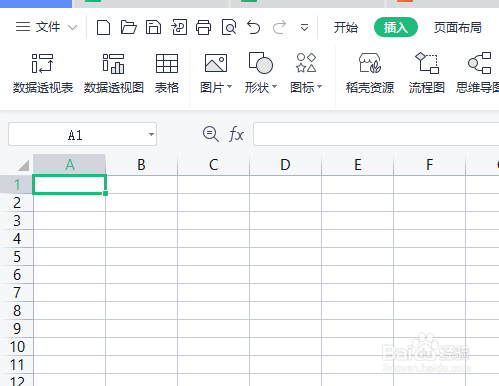Expand the 图标 dropdown arrow
The width and height of the screenshot is (499, 386).
[320, 87]
